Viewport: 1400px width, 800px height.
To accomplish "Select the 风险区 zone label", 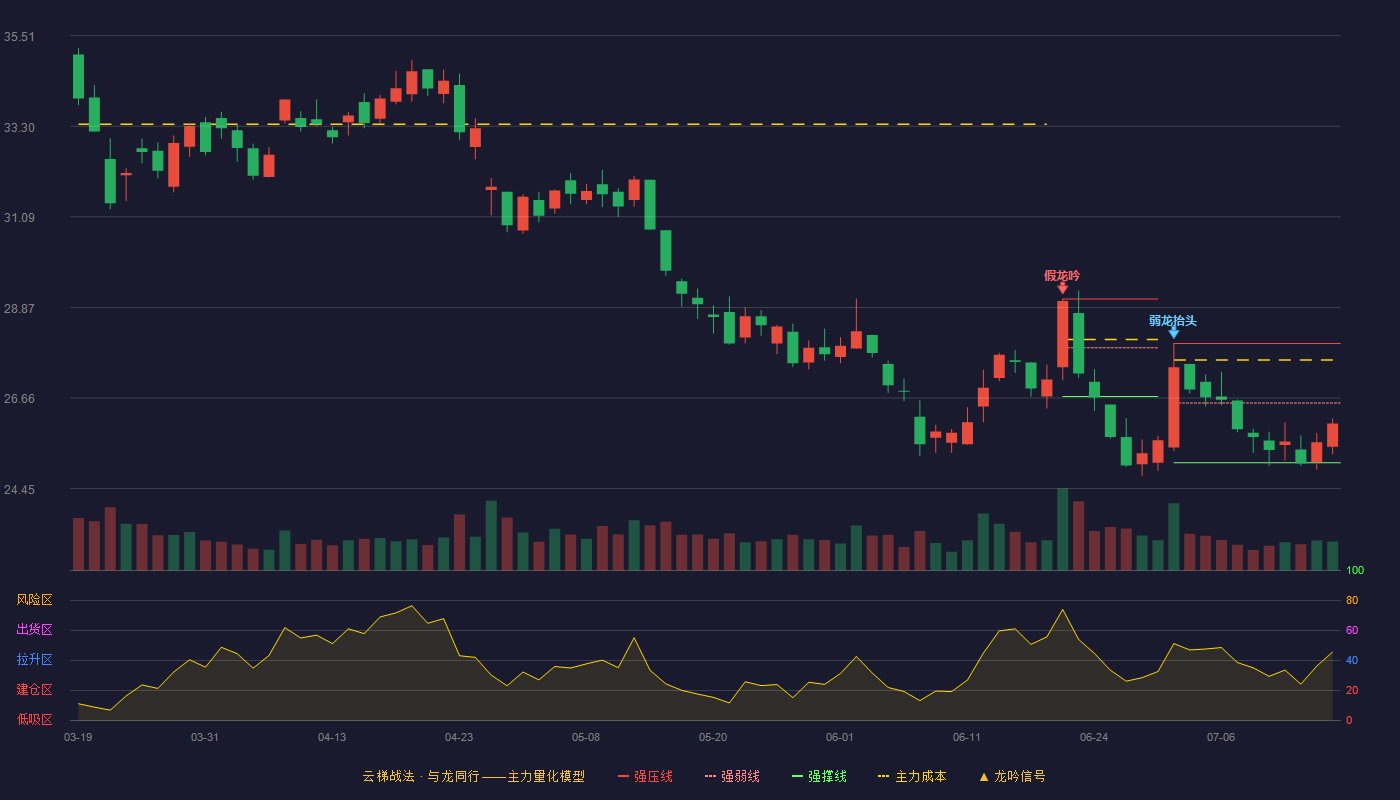I will [x=34, y=600].
